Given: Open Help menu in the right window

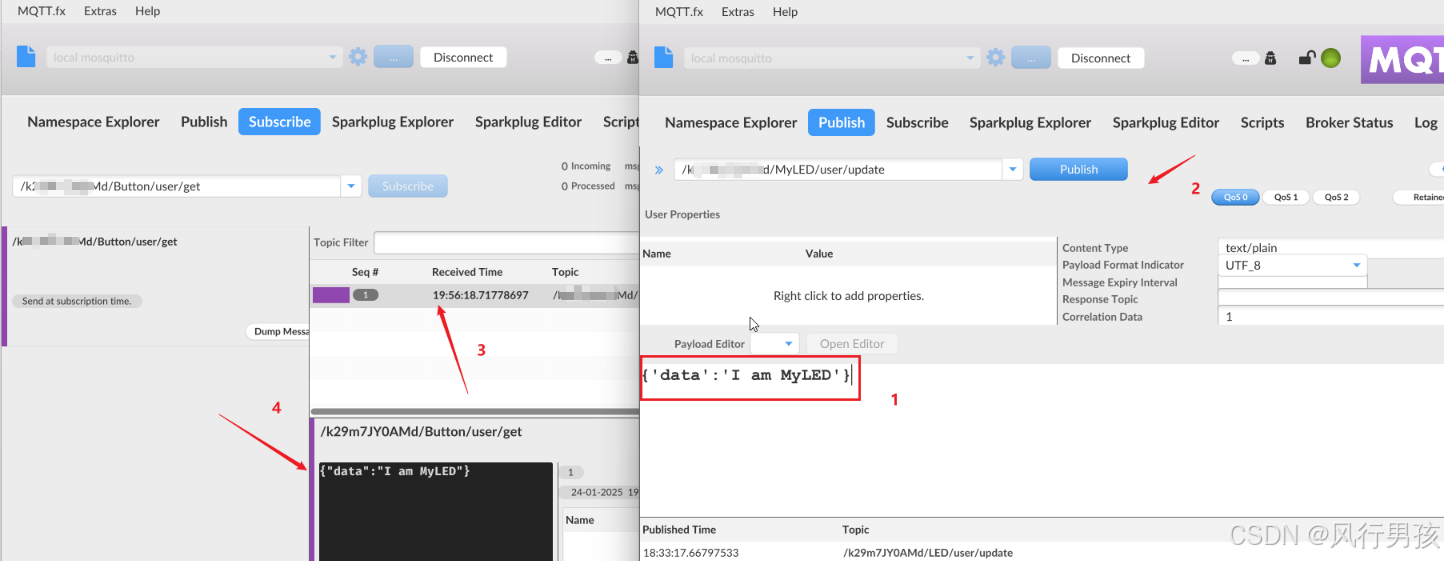Looking at the screenshot, I should (785, 11).
